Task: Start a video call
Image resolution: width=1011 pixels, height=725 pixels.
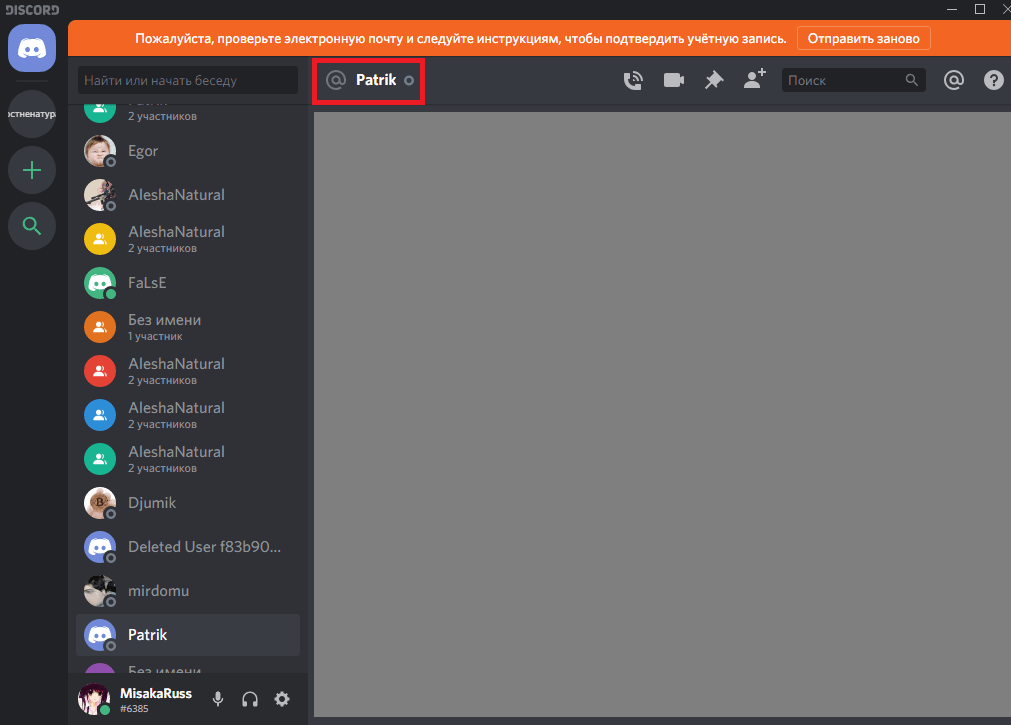Action: coord(673,81)
